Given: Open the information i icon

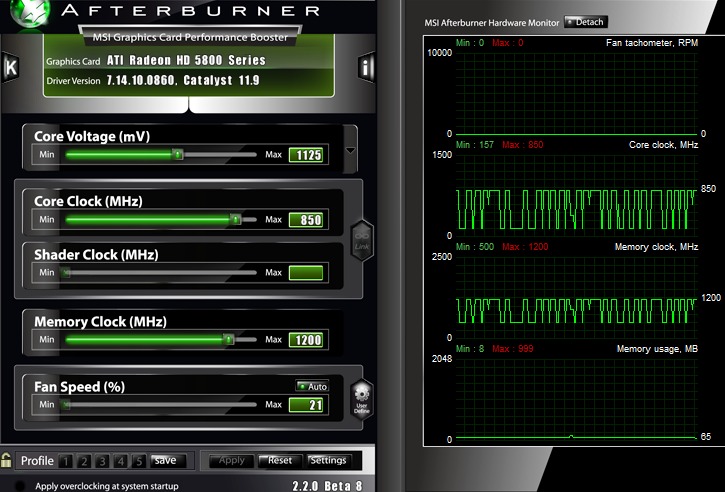Looking at the screenshot, I should point(366,68).
